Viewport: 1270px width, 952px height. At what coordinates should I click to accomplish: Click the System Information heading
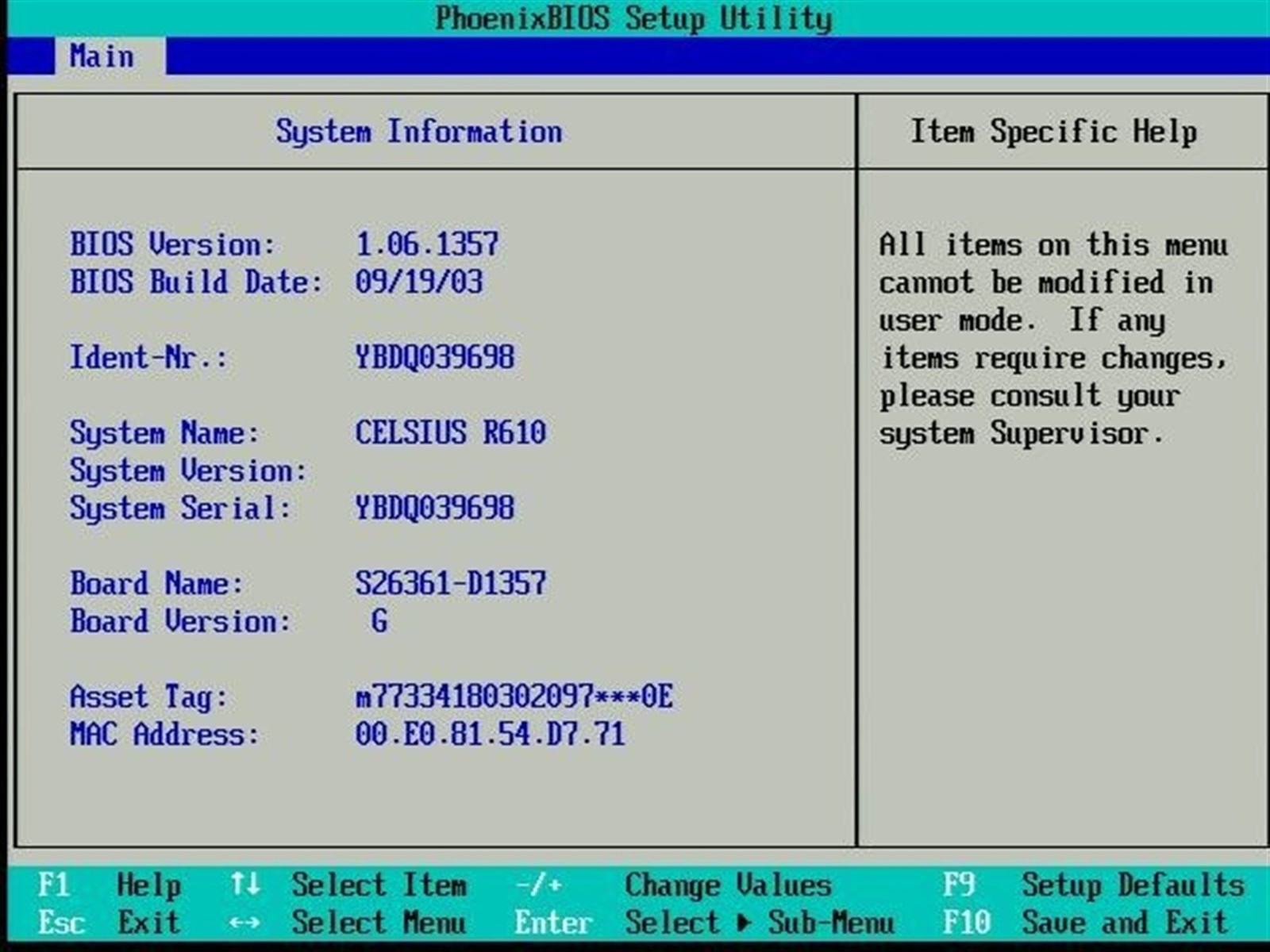click(x=419, y=132)
